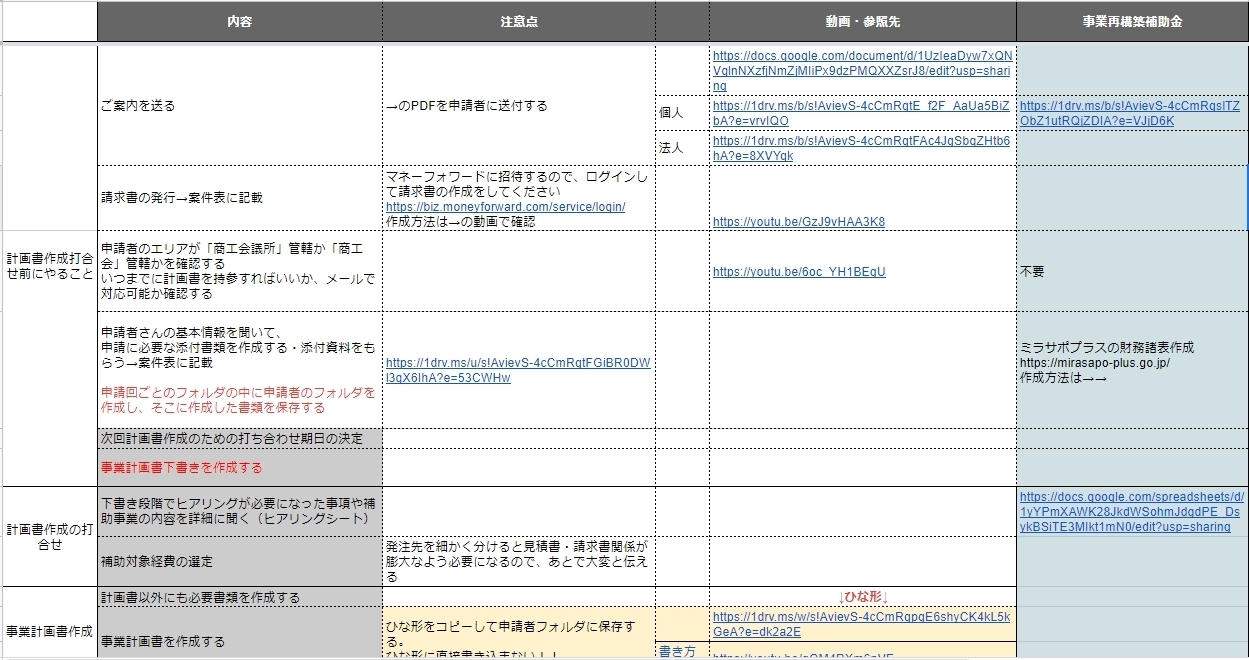Select the 計画書作成打合せ前にやること row label
The height and width of the screenshot is (660, 1249).
point(50,265)
